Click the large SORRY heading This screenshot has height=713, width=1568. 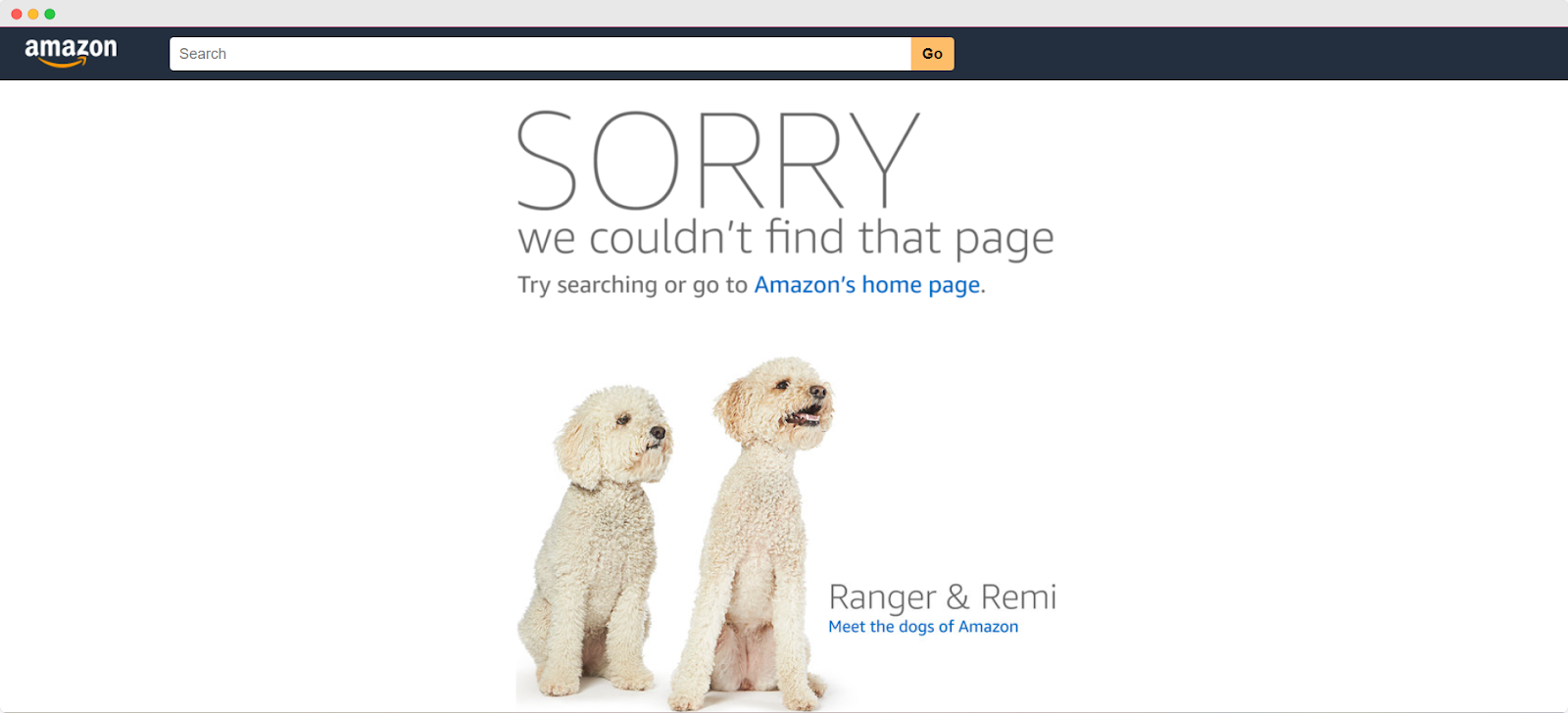point(718,160)
